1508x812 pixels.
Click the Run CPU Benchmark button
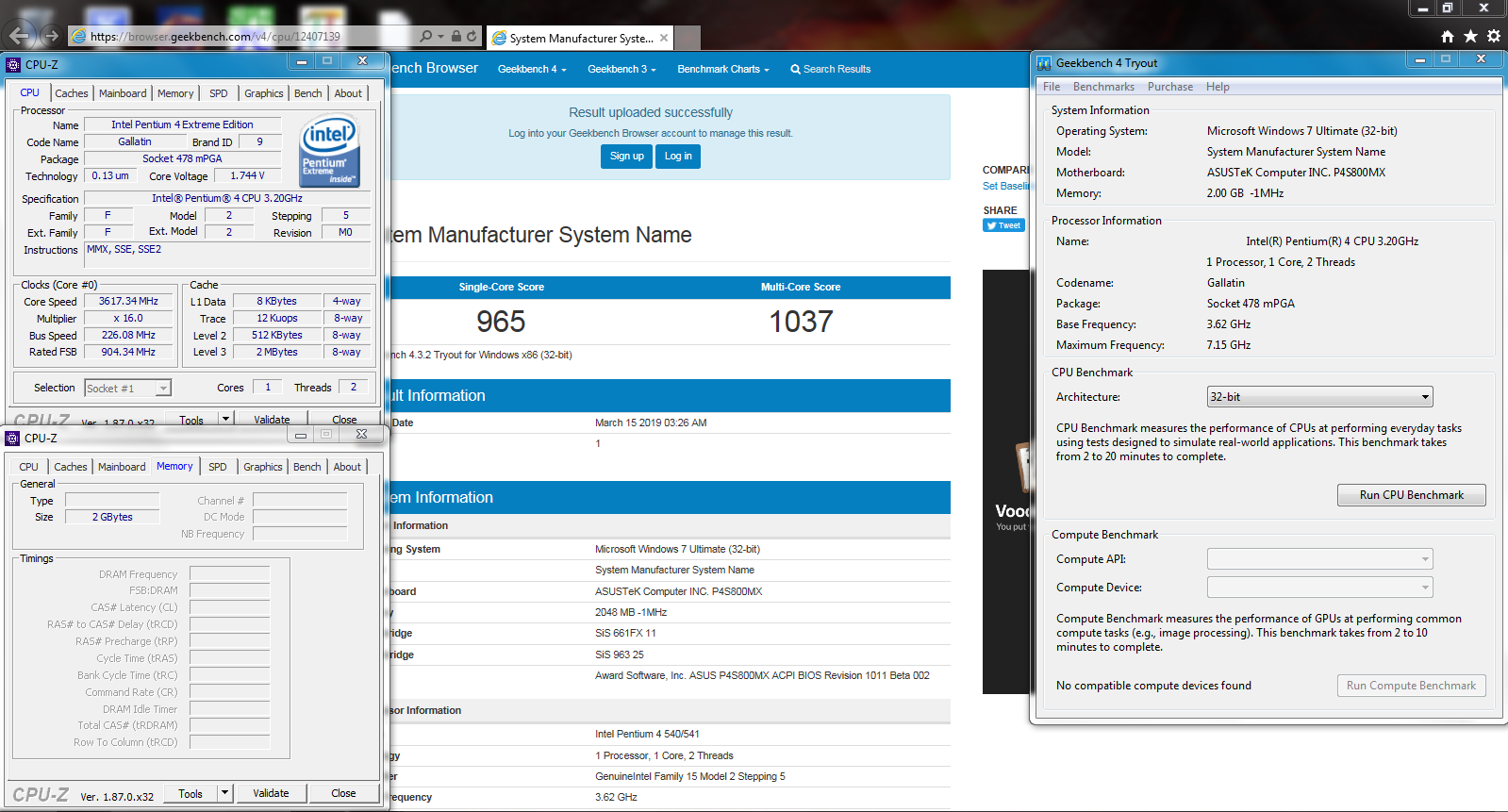(x=1411, y=495)
